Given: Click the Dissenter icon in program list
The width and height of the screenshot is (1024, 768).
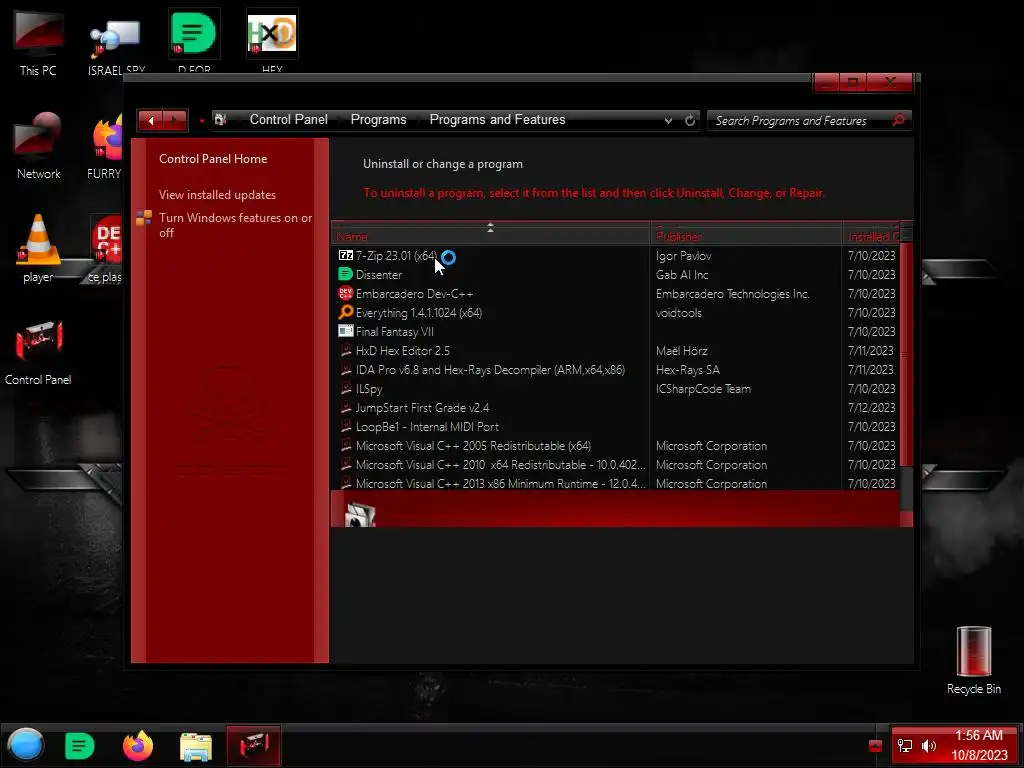Looking at the screenshot, I should pos(345,274).
